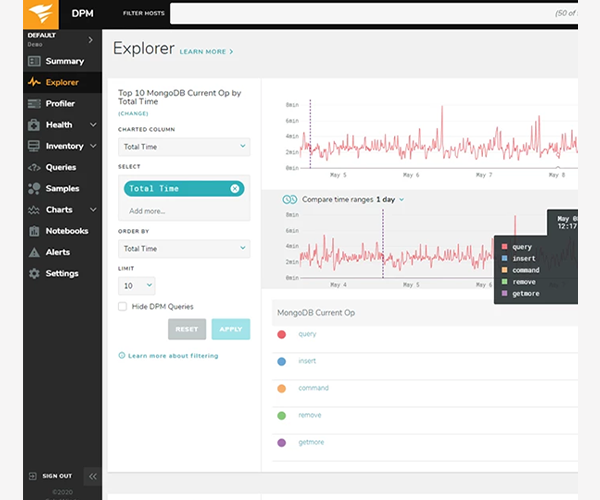Click the Queries code icon

click(x=34, y=168)
